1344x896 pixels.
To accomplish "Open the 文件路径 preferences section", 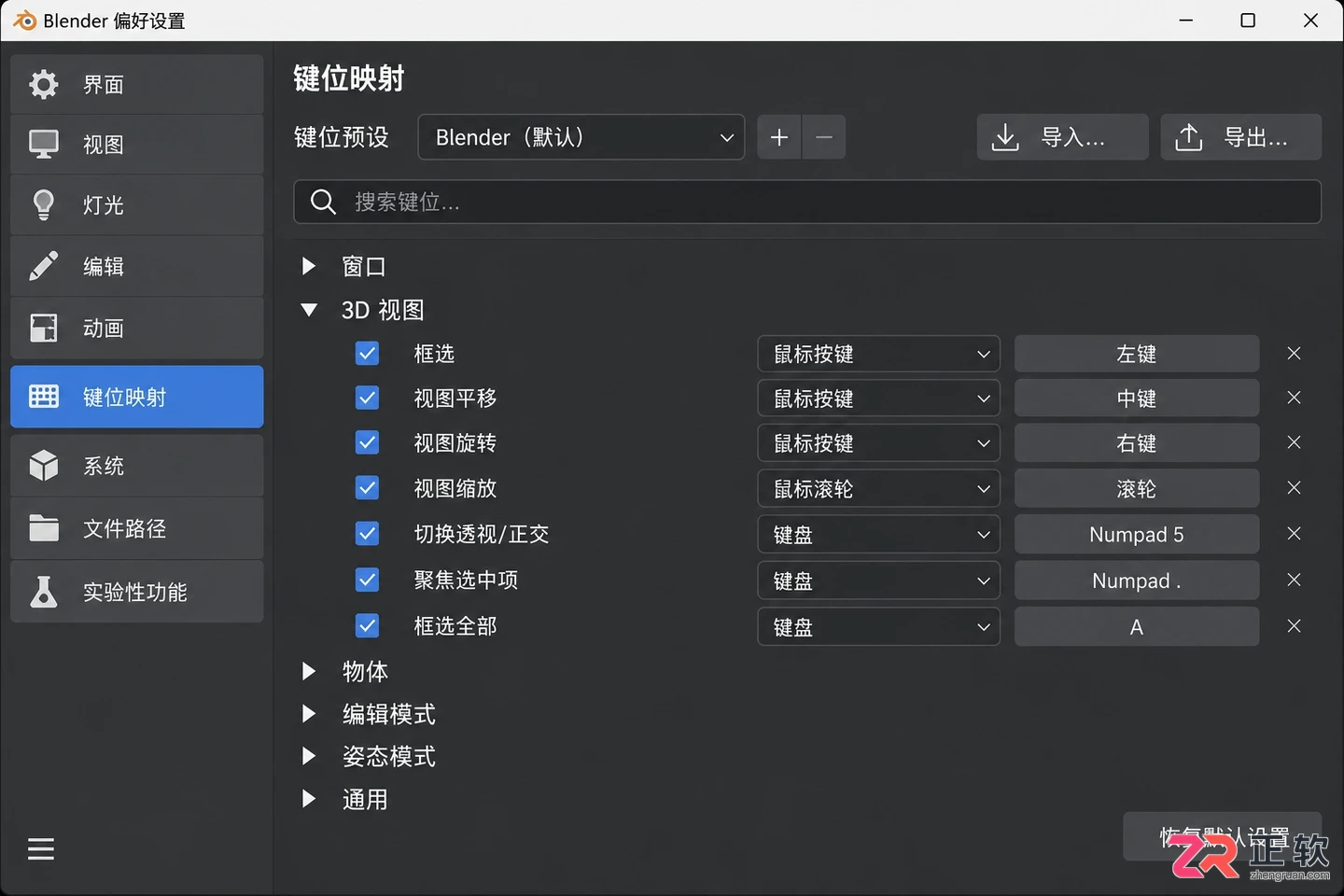I will [x=136, y=528].
